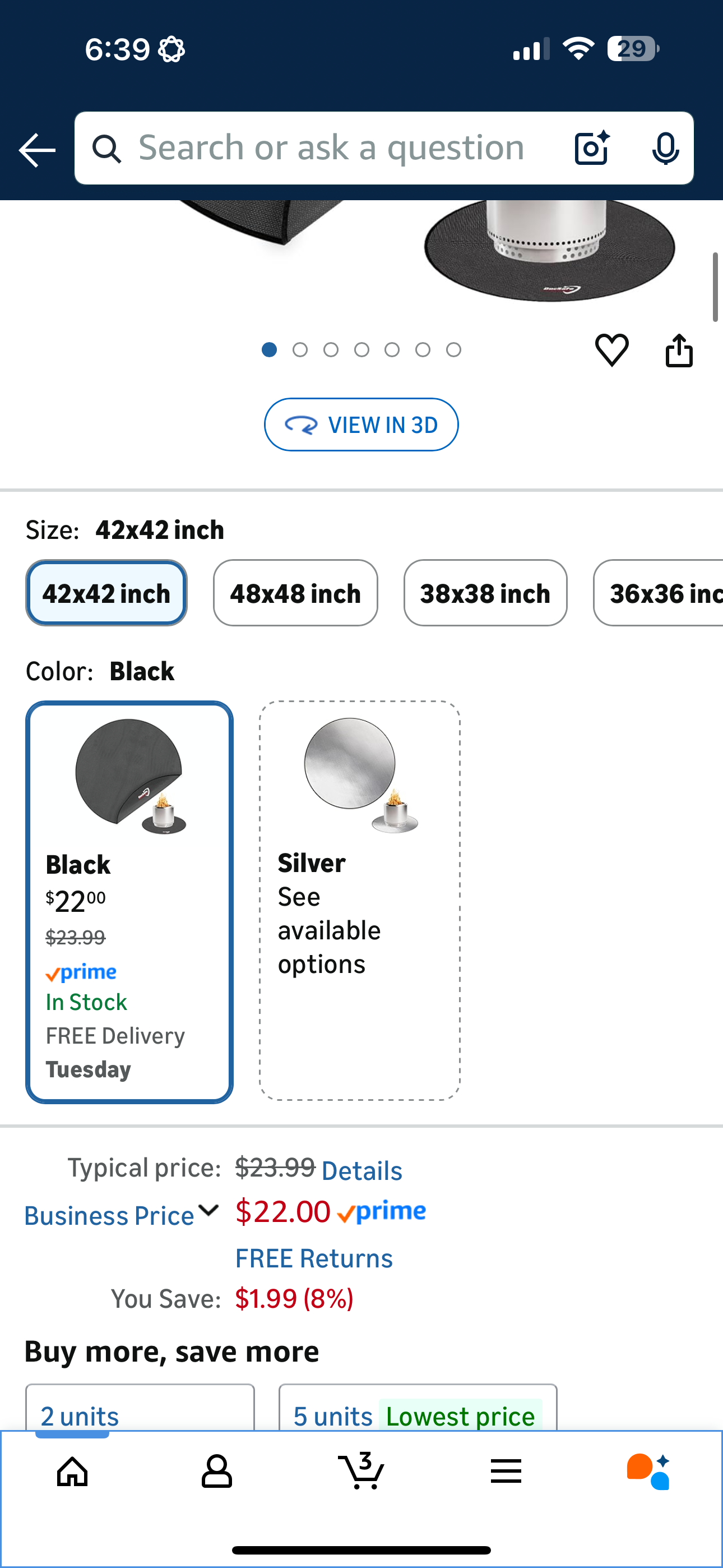Select the 38x38 inch size option
723x1568 pixels.
pyautogui.click(x=485, y=593)
